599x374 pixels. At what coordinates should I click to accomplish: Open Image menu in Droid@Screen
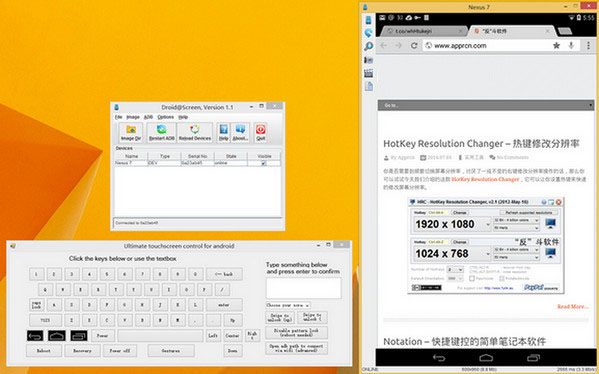tap(133, 117)
